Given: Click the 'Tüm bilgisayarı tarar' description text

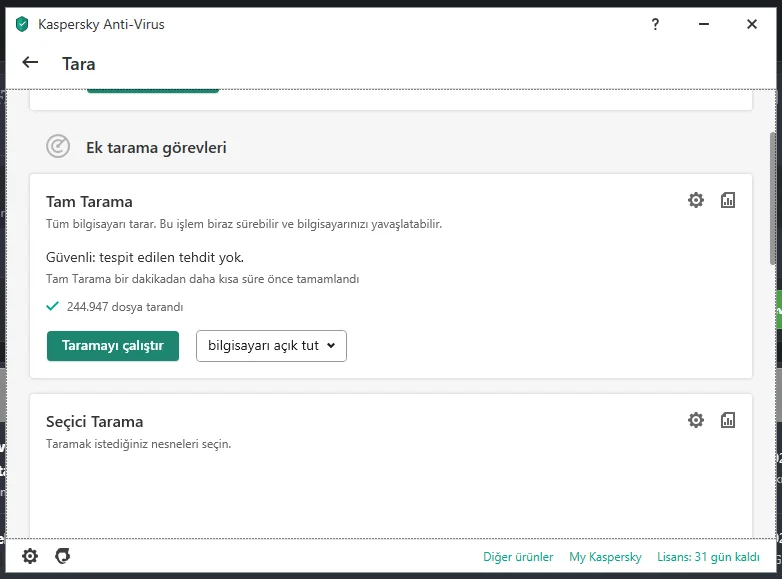Looking at the screenshot, I should click(x=244, y=224).
